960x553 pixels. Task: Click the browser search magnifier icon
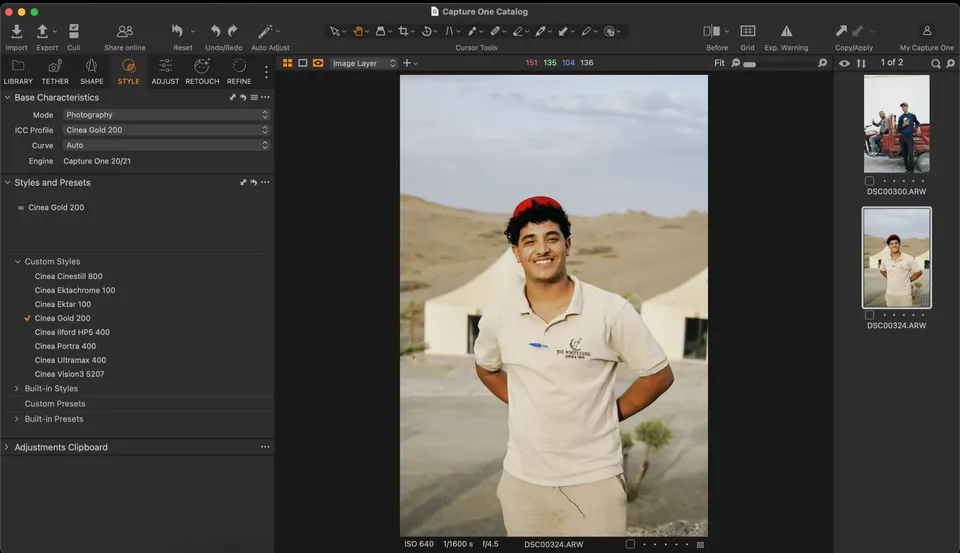(936, 63)
